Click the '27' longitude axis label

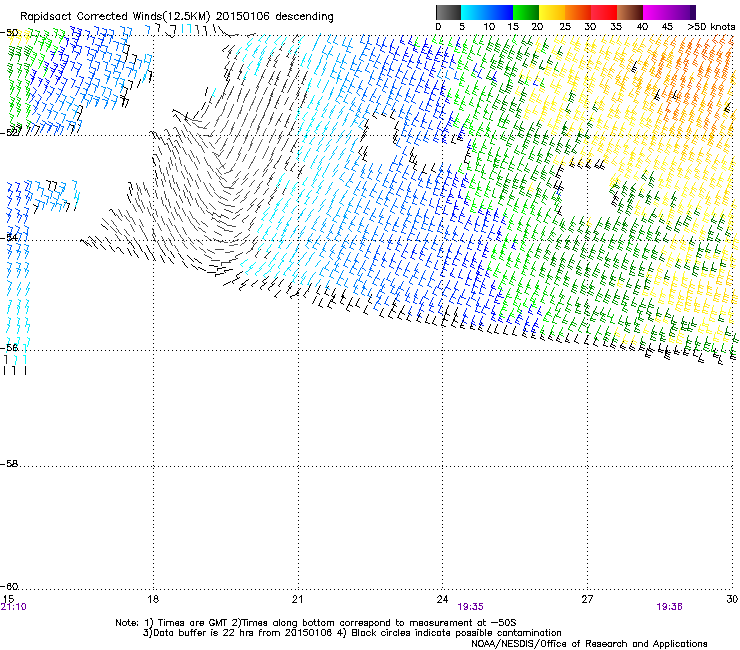[x=587, y=599]
